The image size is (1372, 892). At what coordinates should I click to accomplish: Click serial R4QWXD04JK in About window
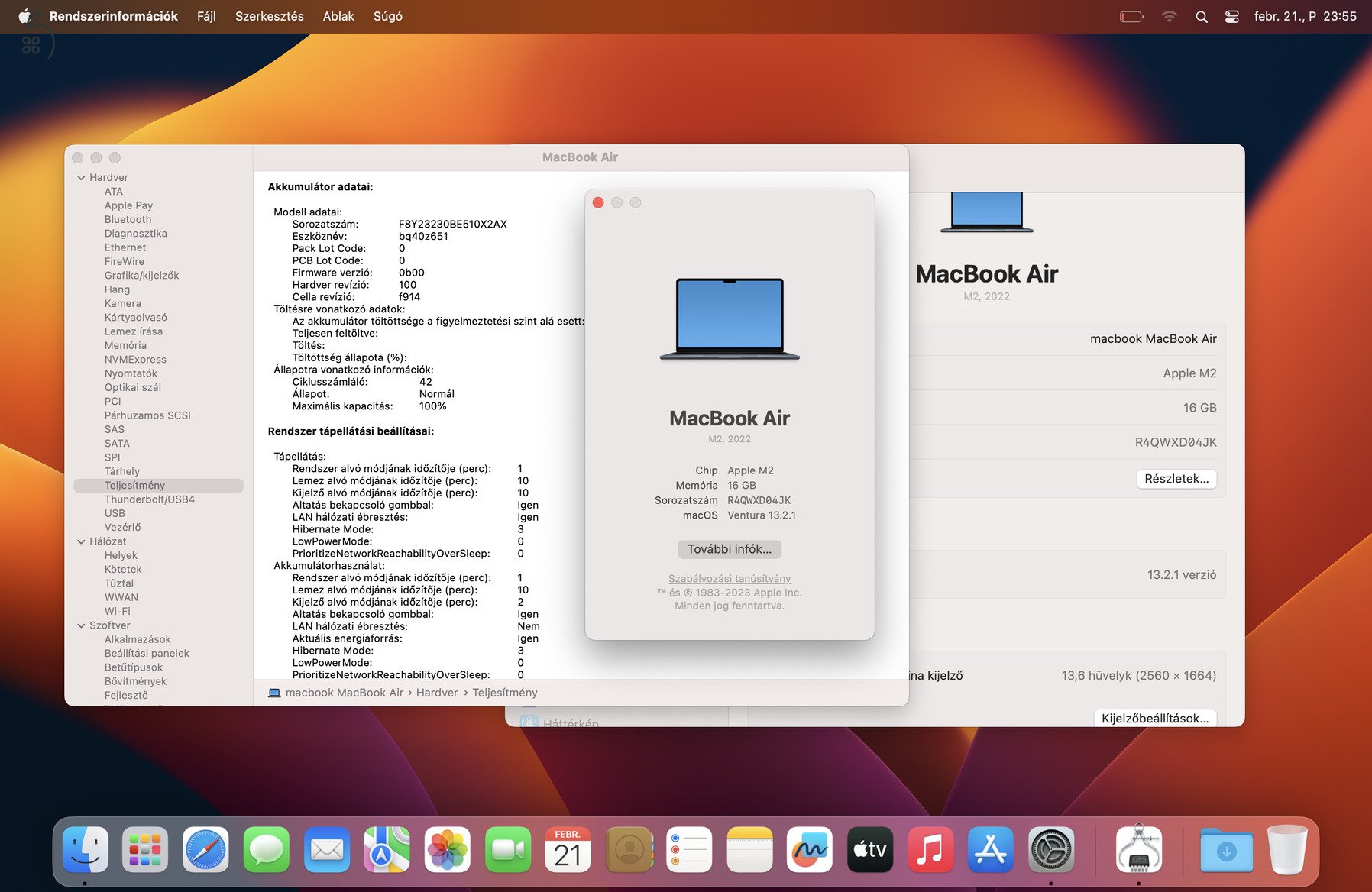(759, 500)
